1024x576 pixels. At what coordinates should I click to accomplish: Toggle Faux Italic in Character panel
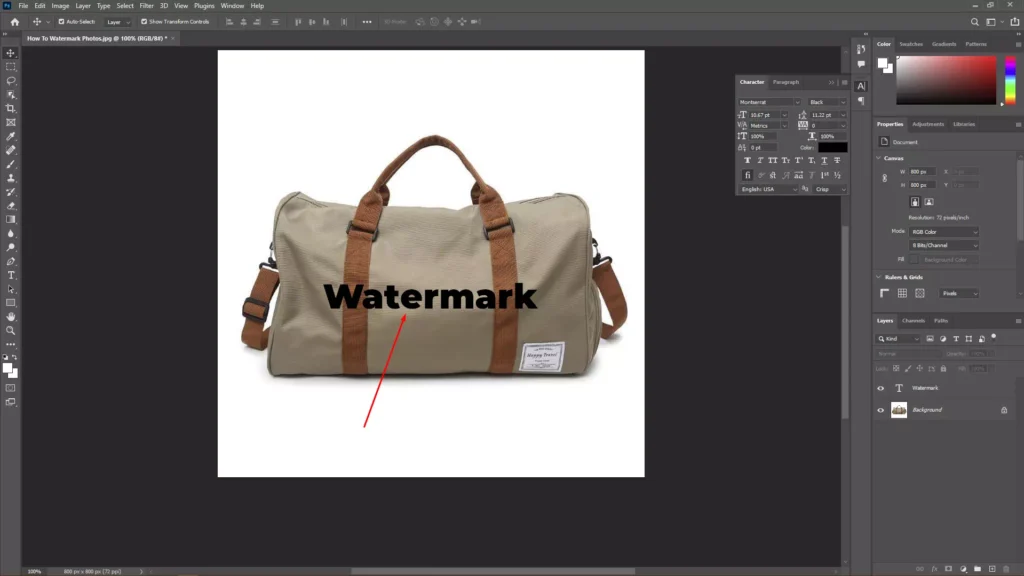pos(760,161)
